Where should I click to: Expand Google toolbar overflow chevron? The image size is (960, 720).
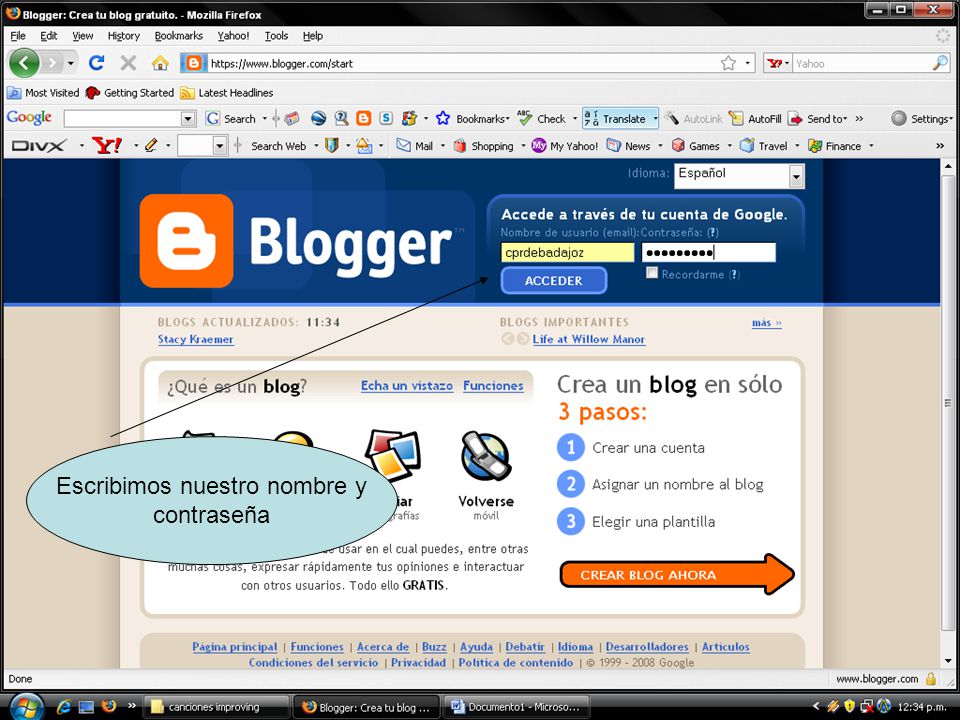859,118
